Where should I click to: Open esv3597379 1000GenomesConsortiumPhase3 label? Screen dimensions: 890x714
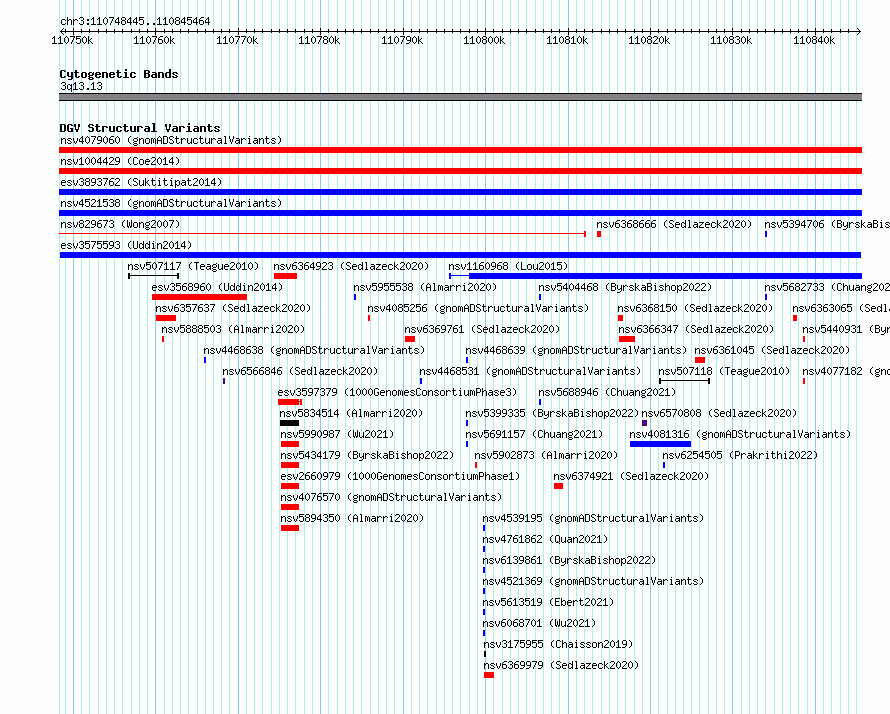397,392
